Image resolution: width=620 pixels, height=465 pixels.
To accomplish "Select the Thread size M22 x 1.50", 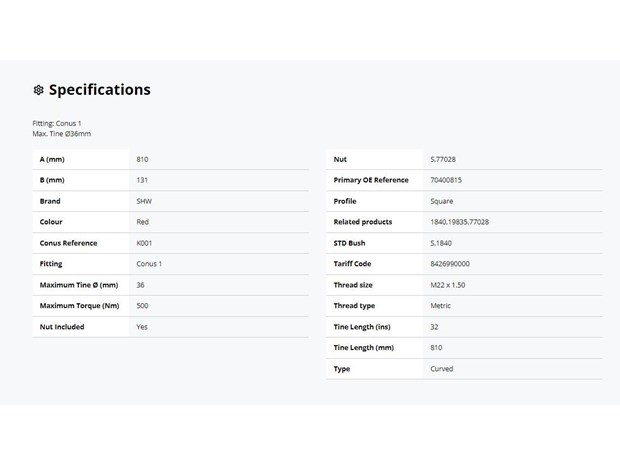I will point(448,285).
